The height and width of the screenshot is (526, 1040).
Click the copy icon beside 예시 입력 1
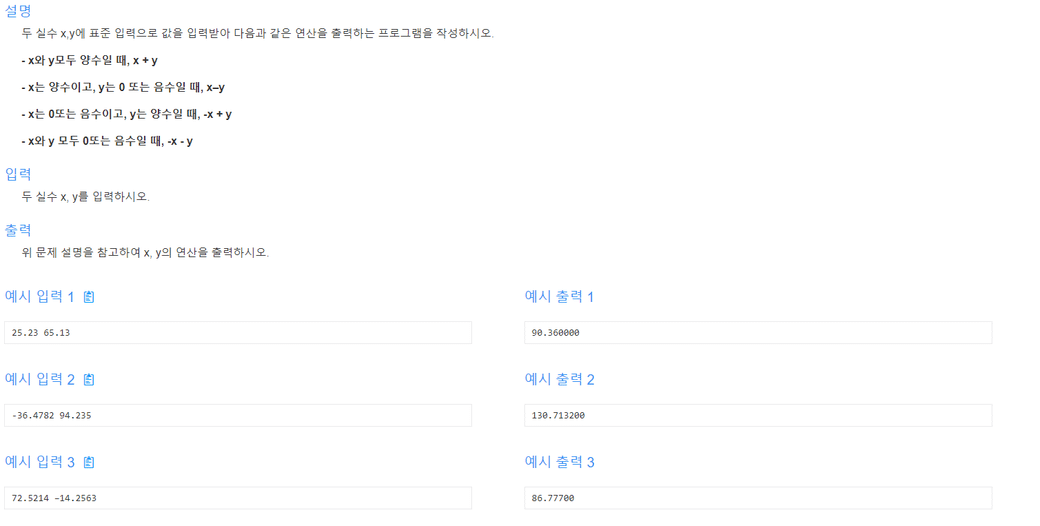coord(89,297)
